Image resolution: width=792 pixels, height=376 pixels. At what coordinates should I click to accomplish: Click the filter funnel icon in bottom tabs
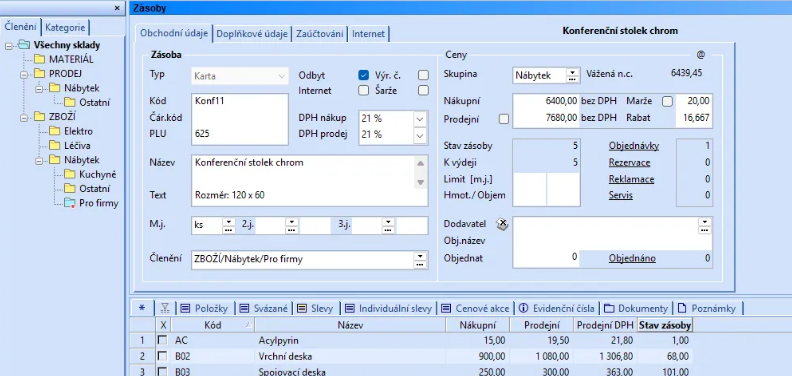coord(165,308)
